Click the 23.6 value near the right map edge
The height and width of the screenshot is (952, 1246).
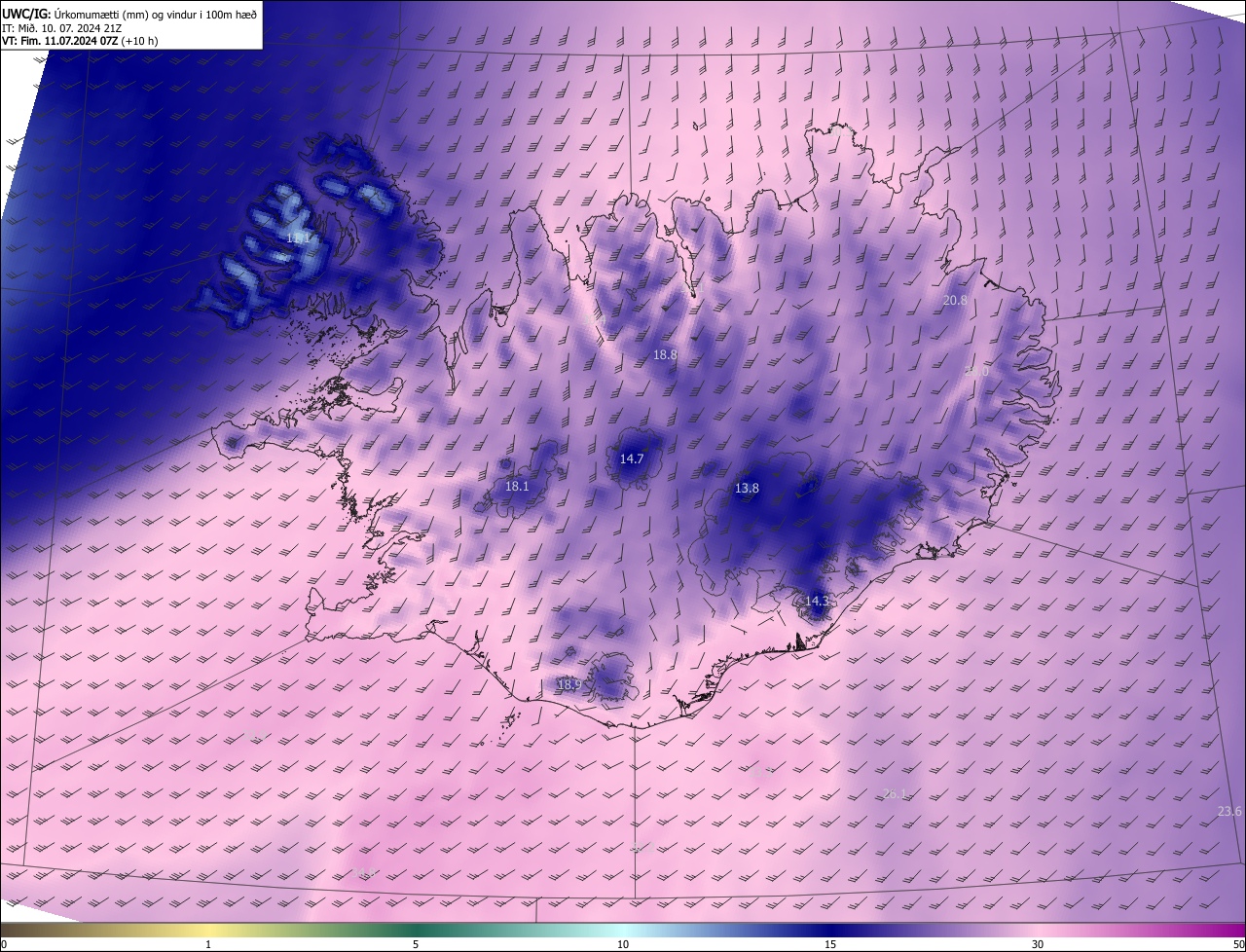point(1229,812)
